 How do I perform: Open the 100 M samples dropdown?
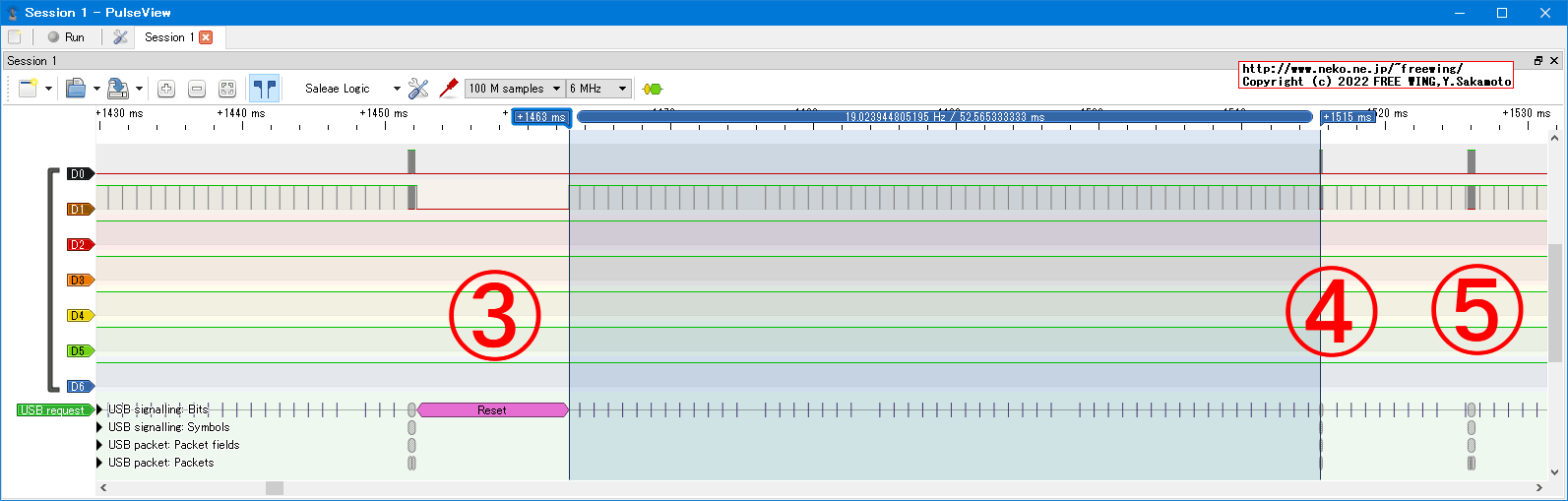pos(513,89)
